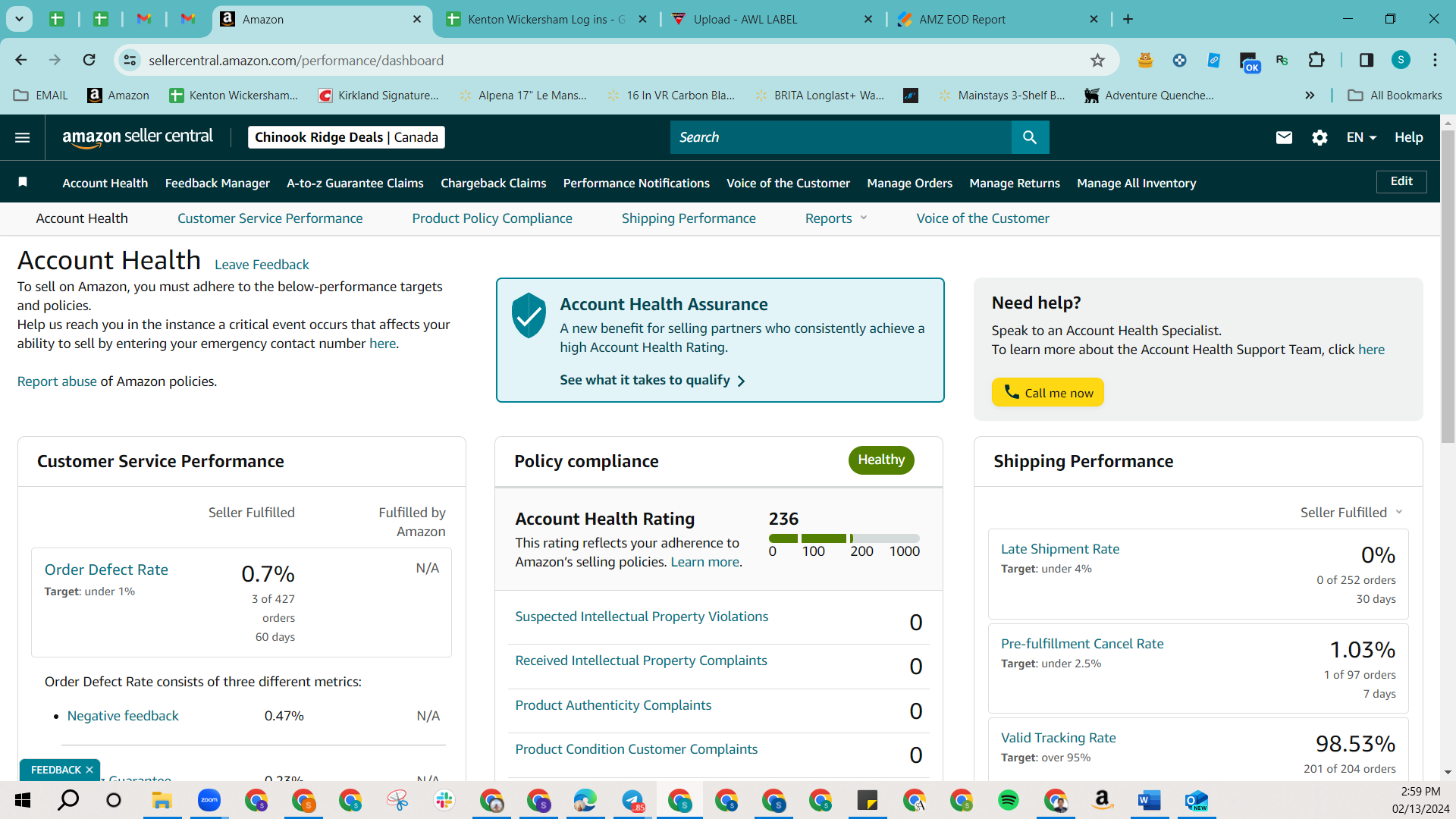Click the search magnifier button

click(x=1030, y=137)
